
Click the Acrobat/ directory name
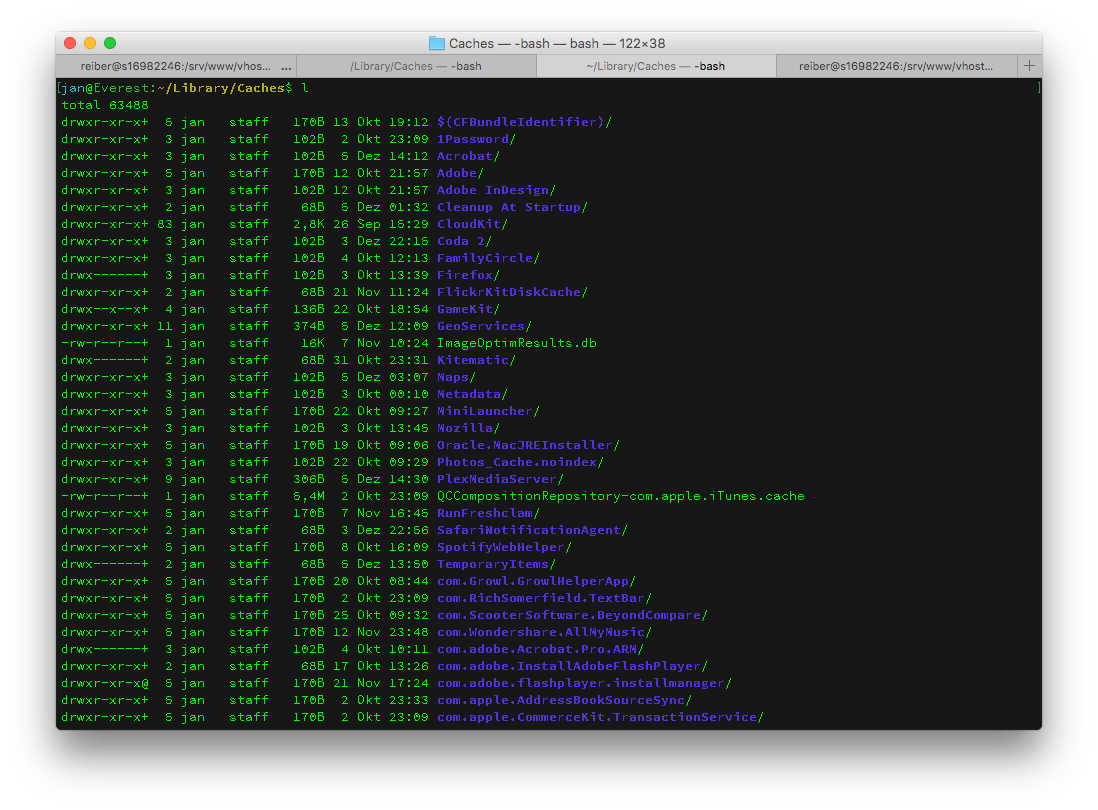468,156
